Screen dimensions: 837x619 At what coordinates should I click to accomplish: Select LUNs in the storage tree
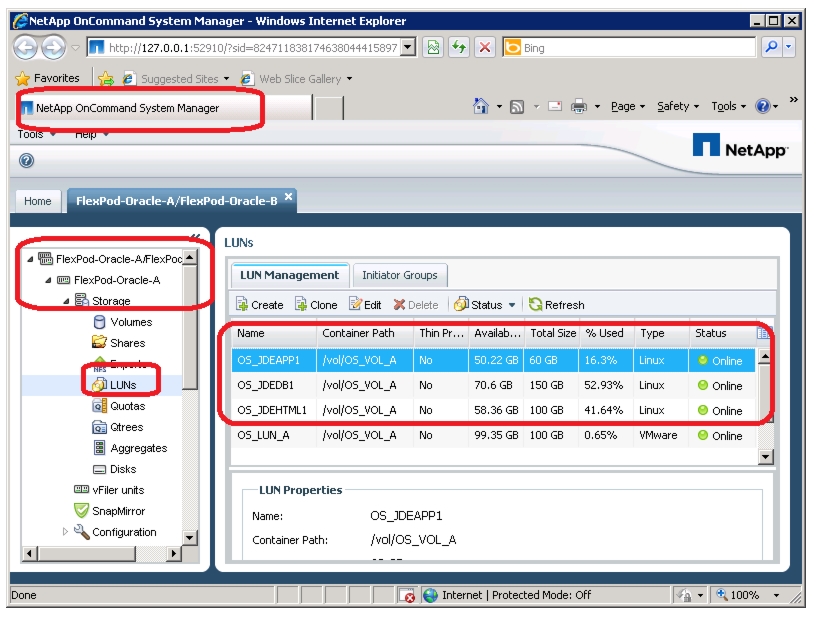[114, 385]
